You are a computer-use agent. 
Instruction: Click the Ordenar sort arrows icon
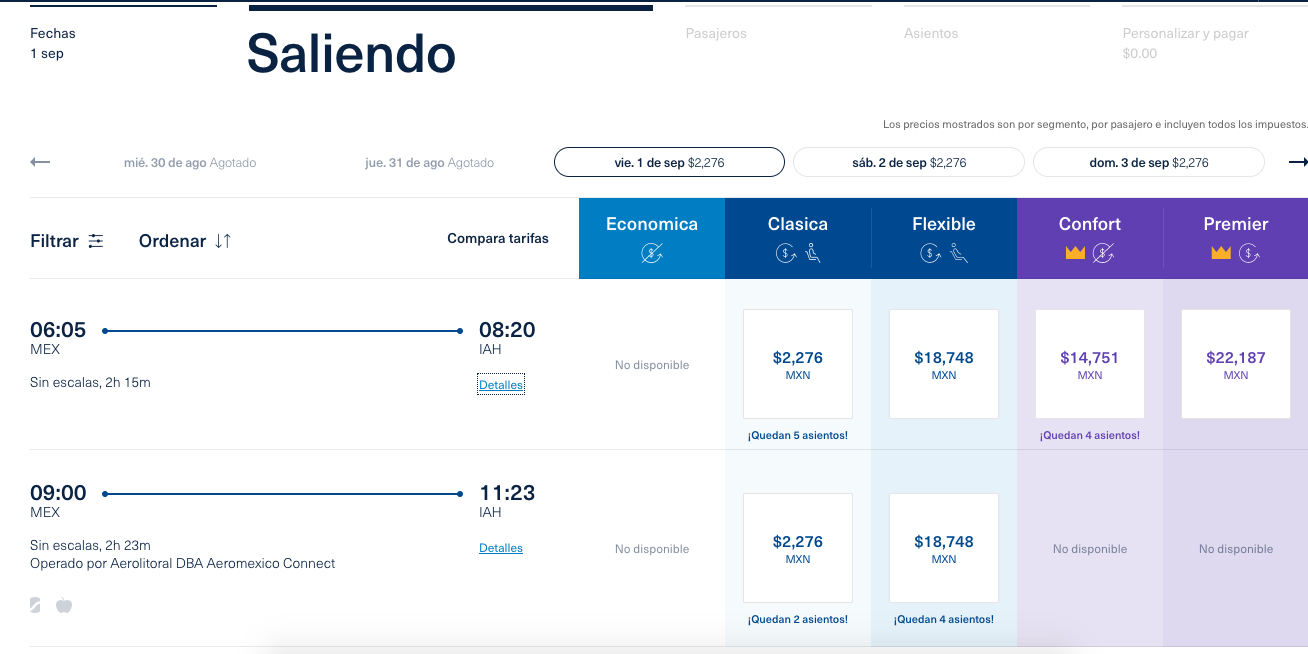point(223,241)
